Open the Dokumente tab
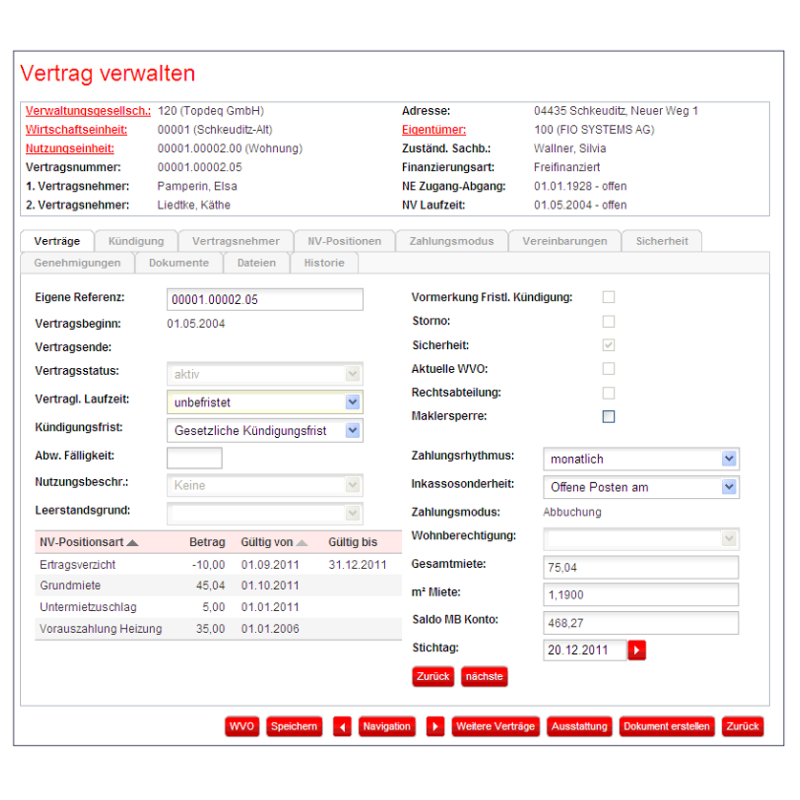The height and width of the screenshot is (800, 800). coord(178,263)
